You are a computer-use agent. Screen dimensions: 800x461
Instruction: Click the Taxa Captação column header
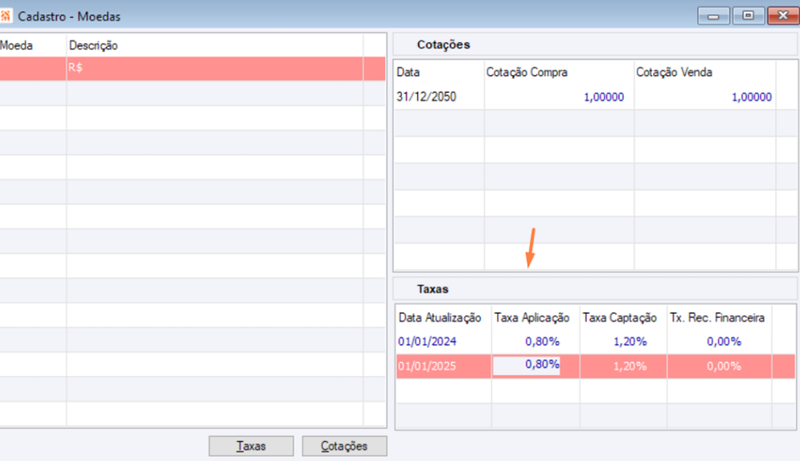(x=620, y=318)
